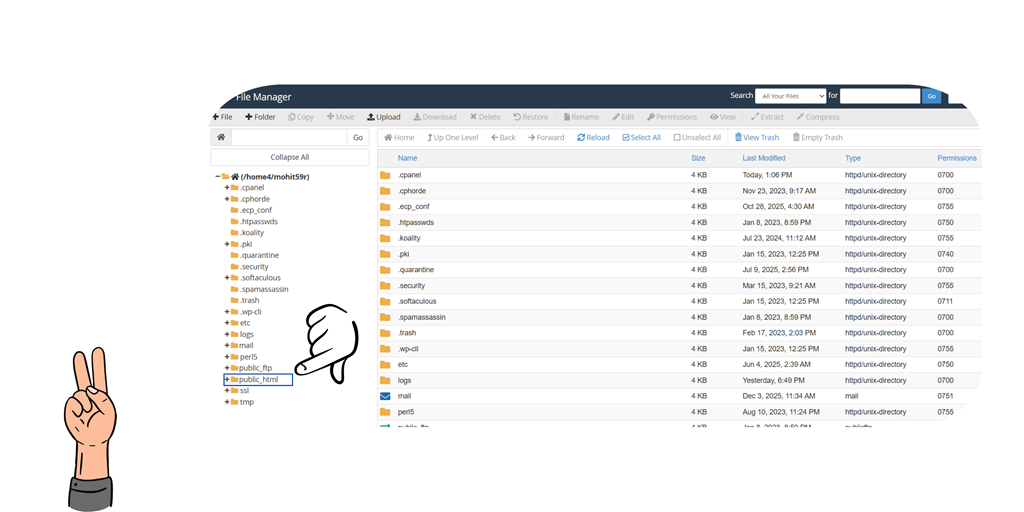Click the Reload icon

(x=593, y=137)
